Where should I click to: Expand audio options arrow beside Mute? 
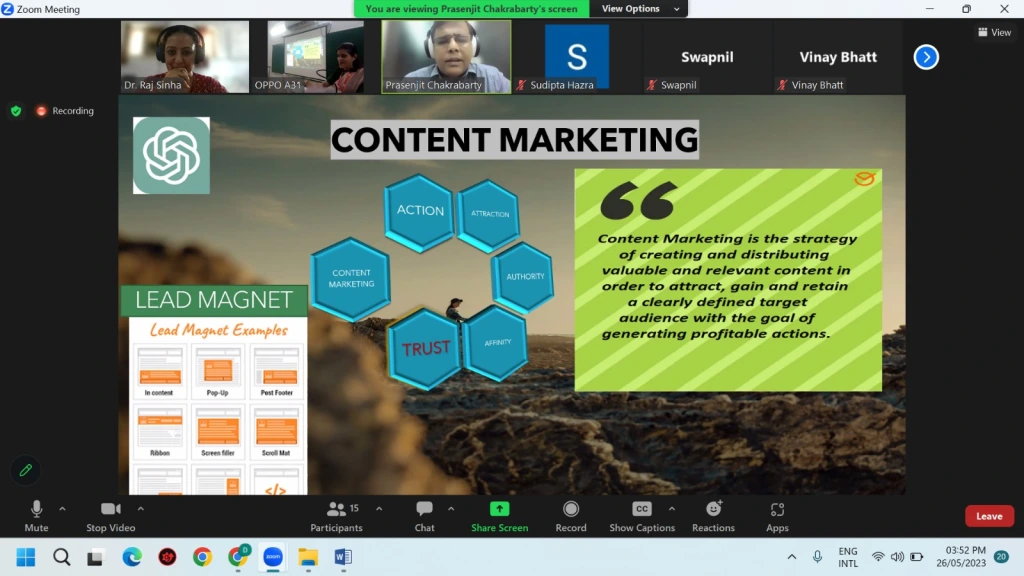click(62, 508)
